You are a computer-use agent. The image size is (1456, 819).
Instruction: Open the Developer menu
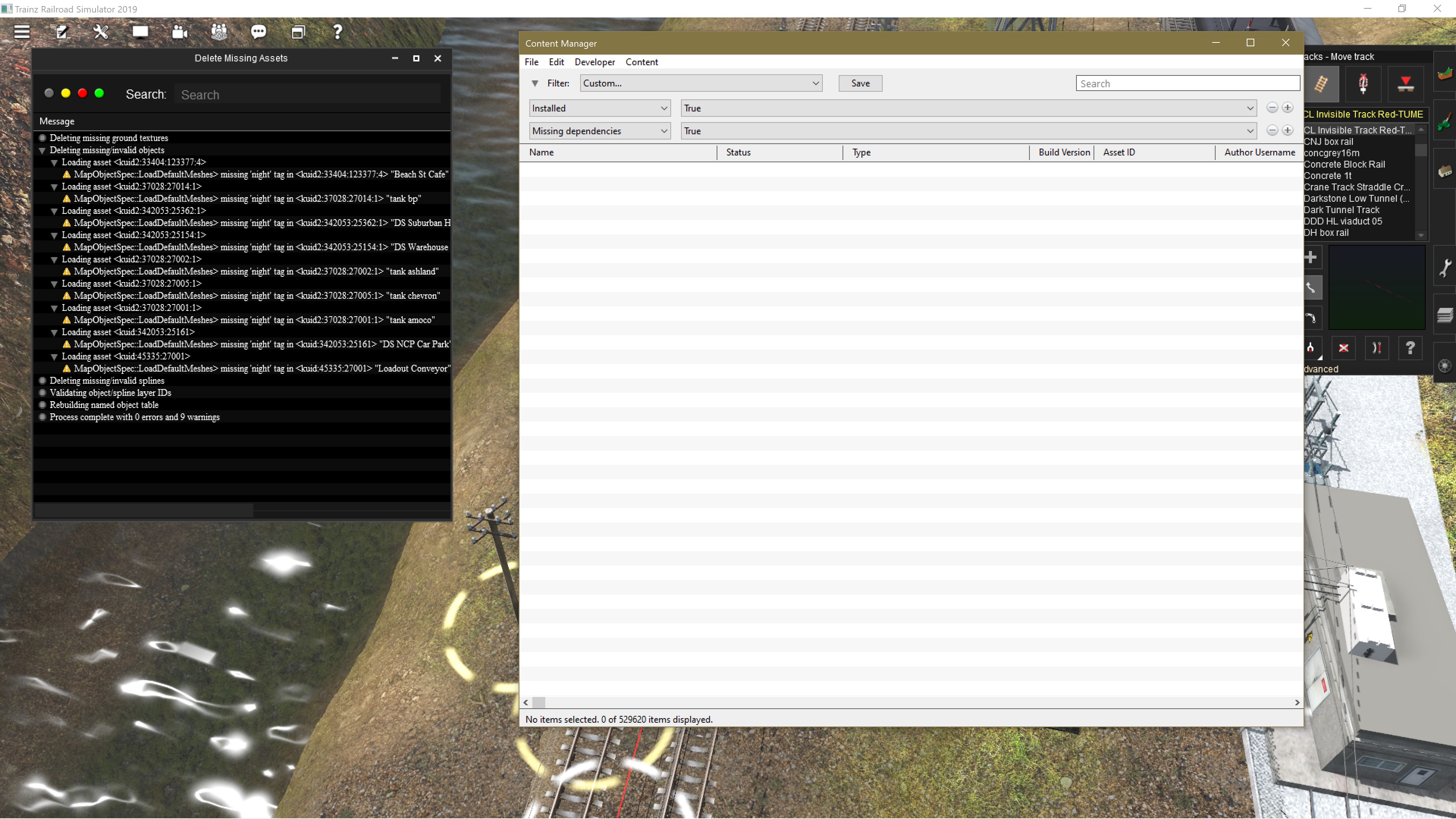[x=594, y=62]
